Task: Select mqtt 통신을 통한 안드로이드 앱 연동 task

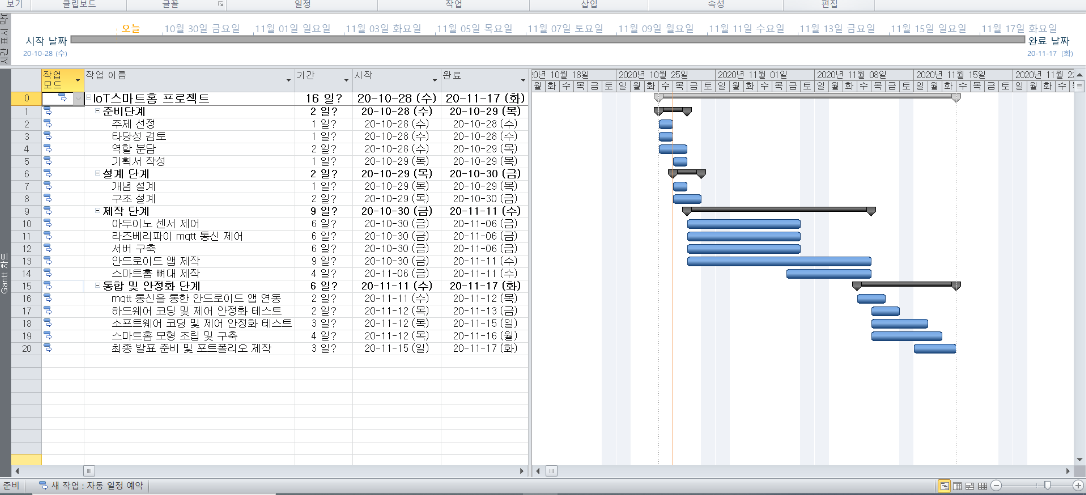Action: (196, 298)
